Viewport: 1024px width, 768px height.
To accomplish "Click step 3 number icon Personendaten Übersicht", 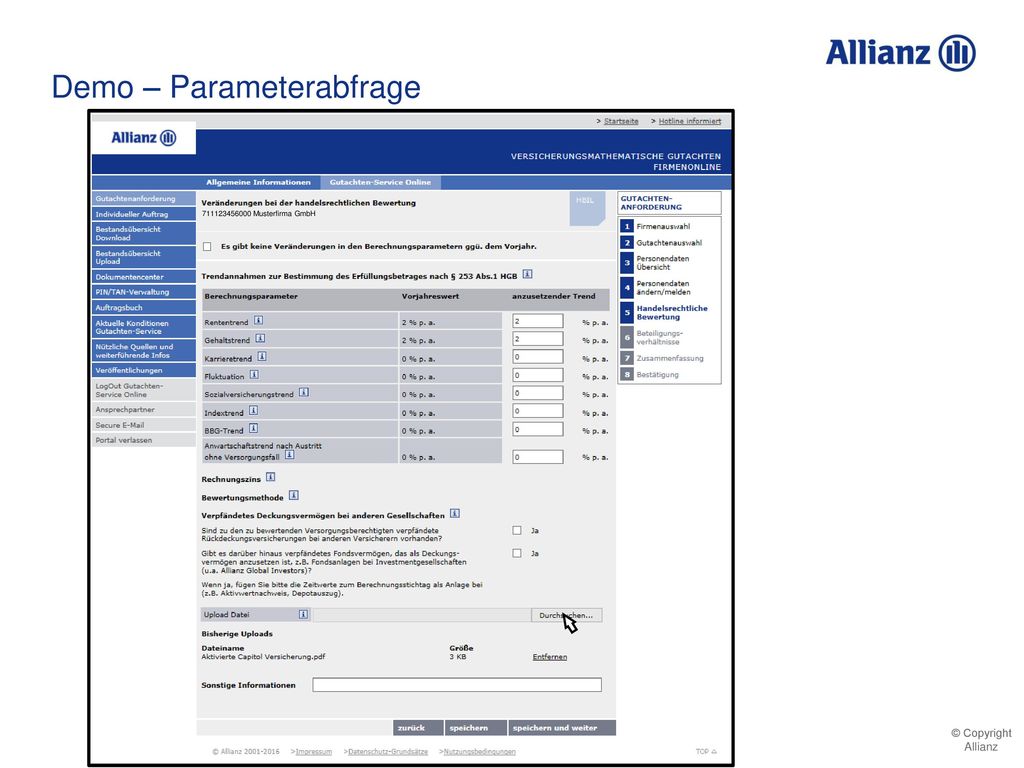I will tap(626, 263).
